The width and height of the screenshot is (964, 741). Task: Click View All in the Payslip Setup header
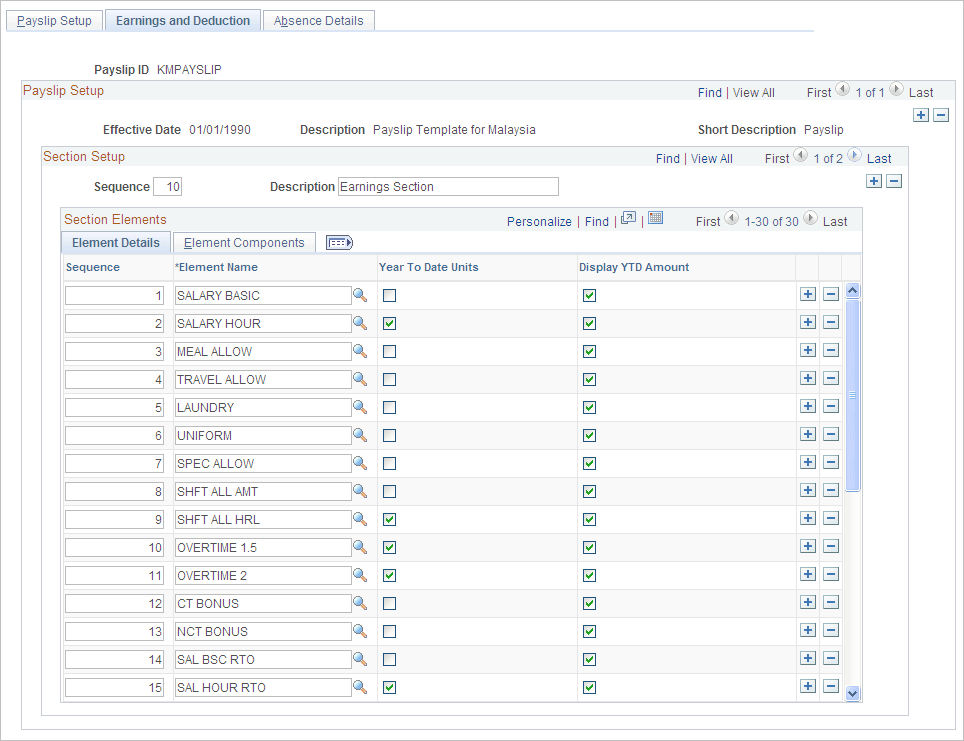tap(753, 92)
